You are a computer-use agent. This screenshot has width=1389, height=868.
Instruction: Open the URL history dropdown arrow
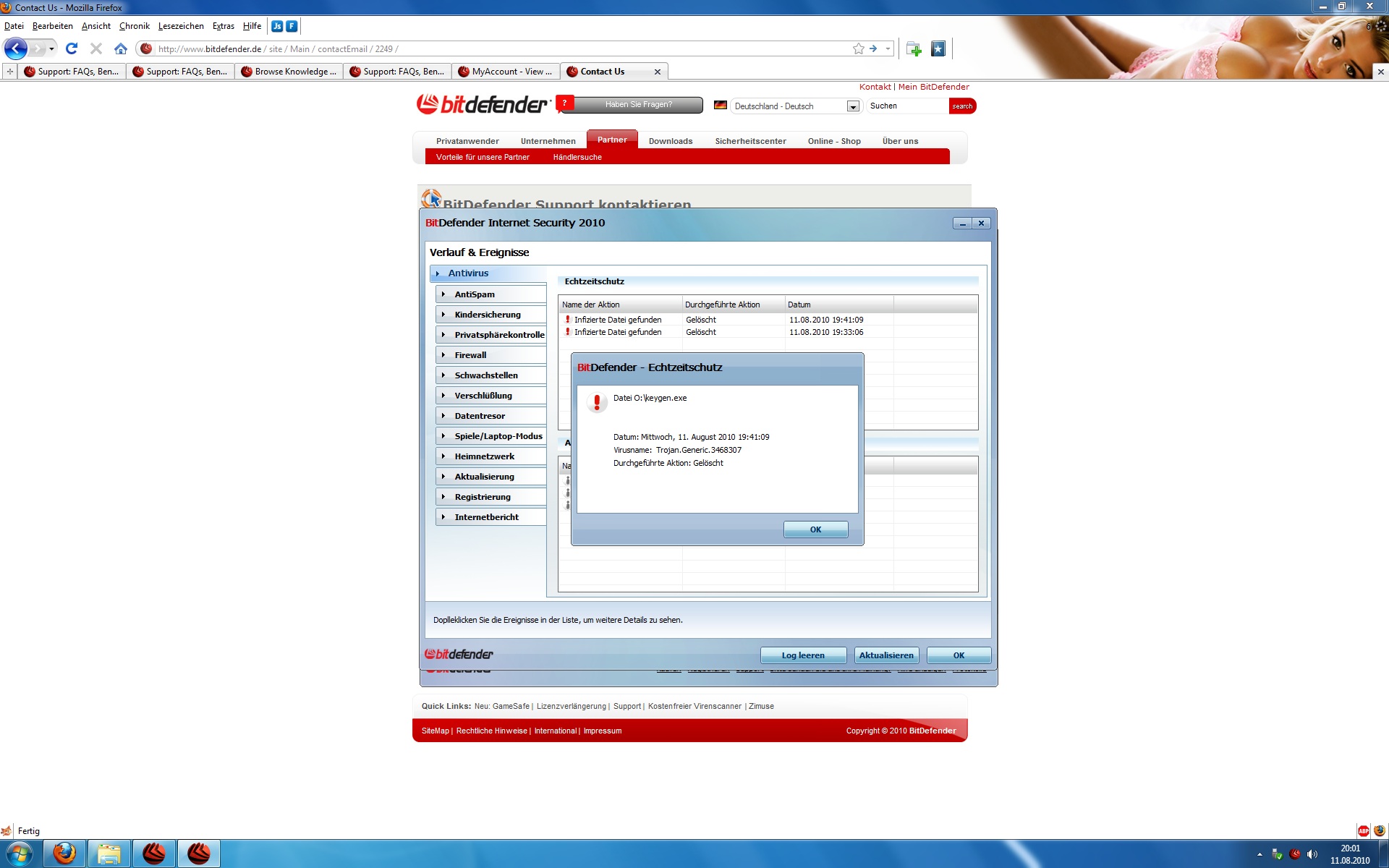click(888, 48)
